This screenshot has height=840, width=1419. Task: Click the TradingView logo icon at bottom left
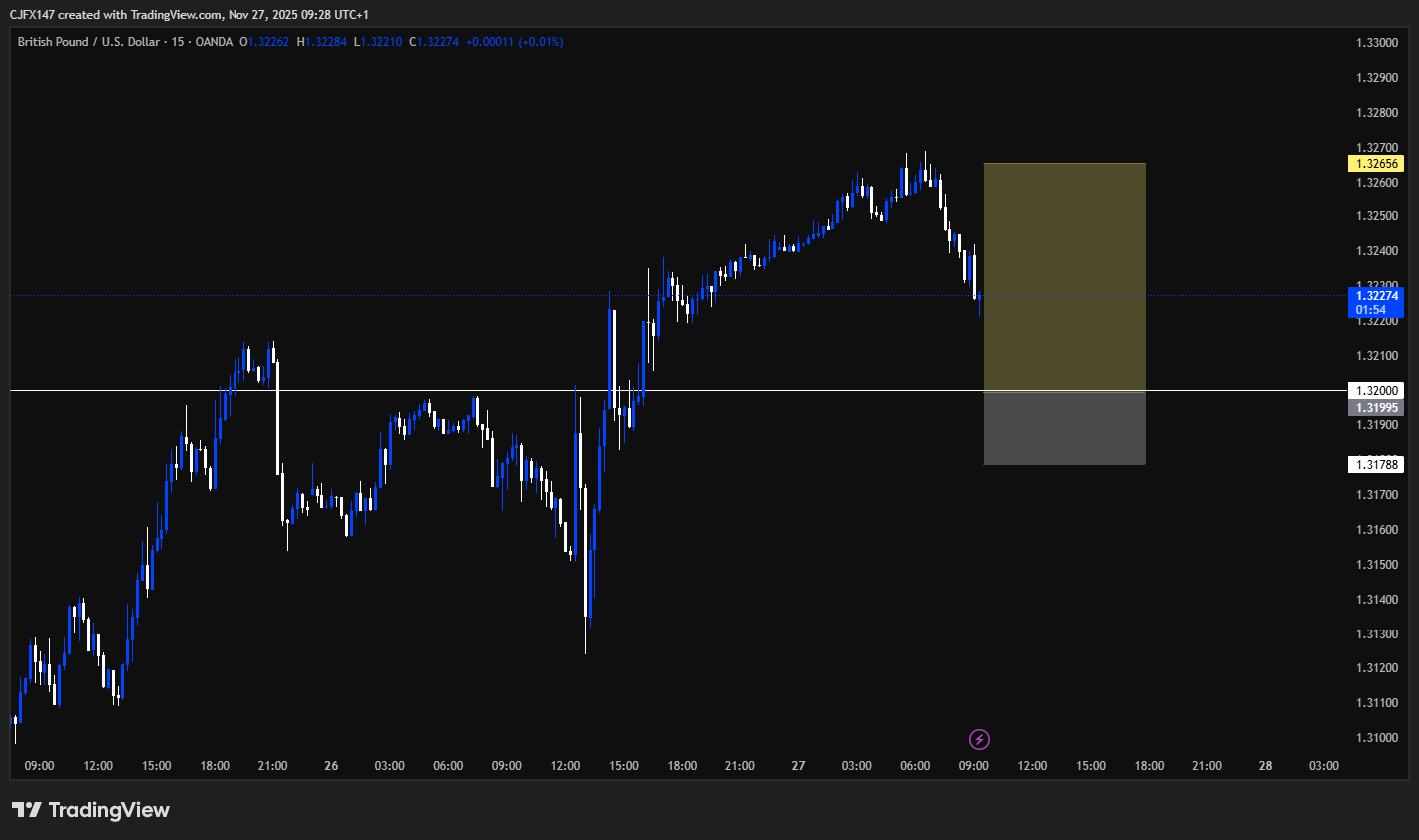pos(25,810)
